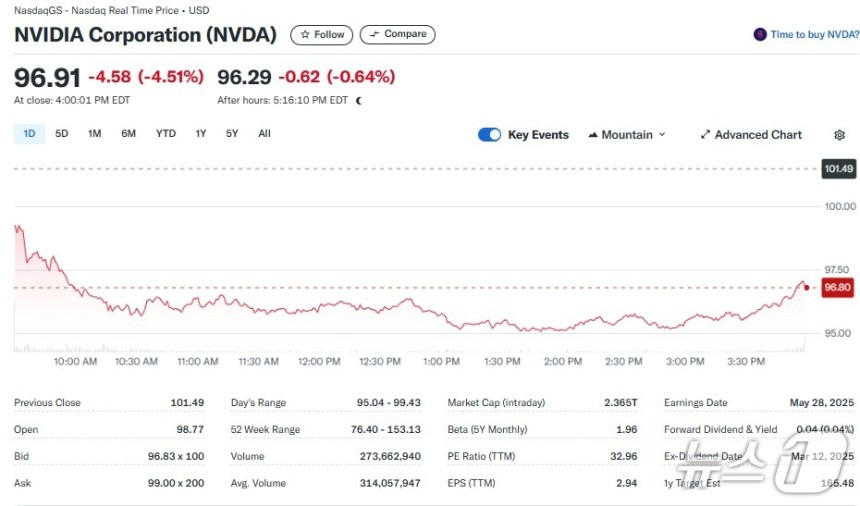860x506 pixels.
Task: Click the 100.00 price axis label
Action: point(840,206)
